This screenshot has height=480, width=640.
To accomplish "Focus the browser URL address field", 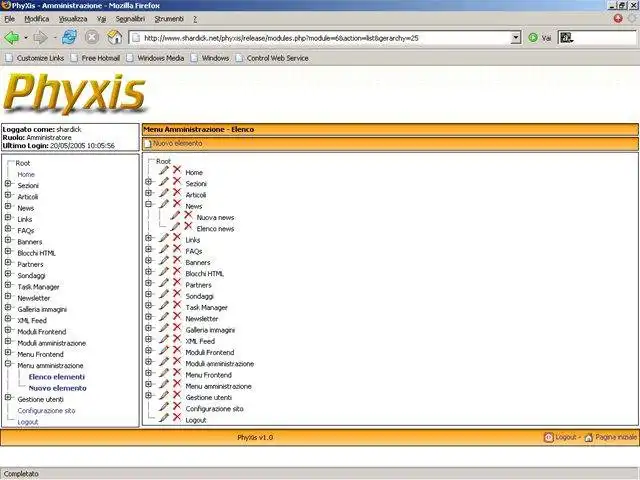I will click(x=320, y=38).
